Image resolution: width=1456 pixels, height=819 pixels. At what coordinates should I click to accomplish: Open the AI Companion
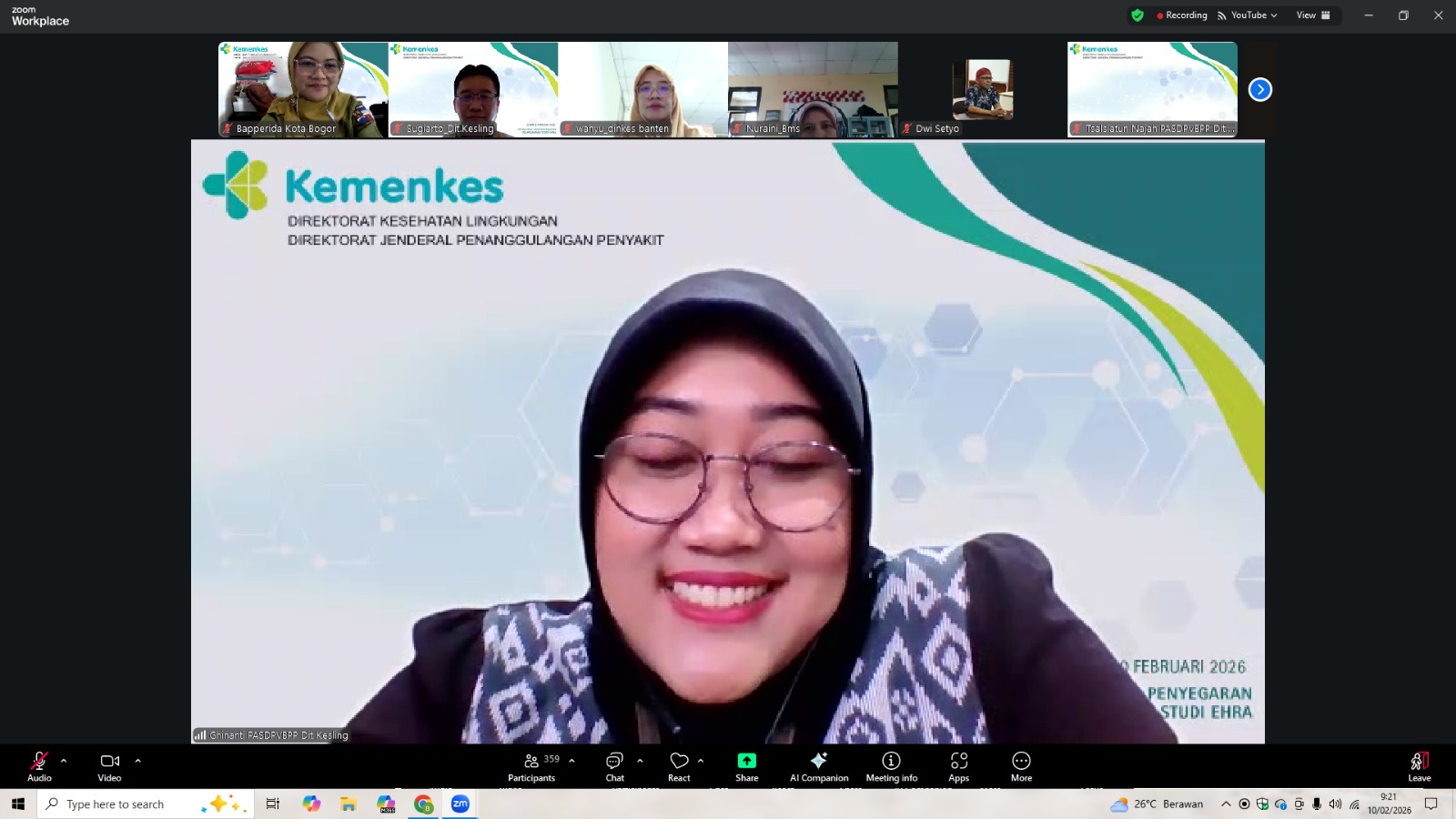819,765
